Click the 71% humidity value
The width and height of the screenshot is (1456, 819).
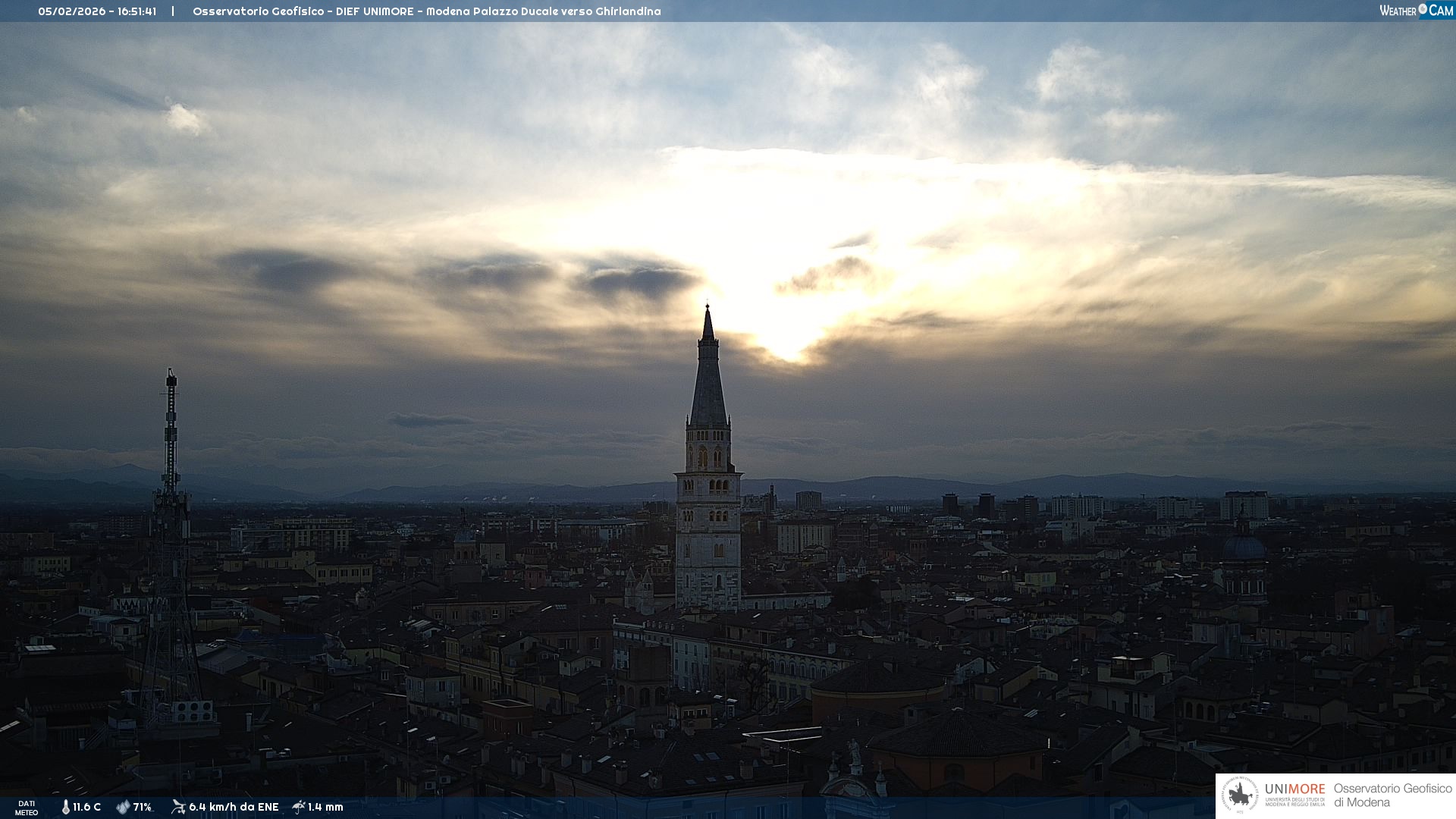click(x=142, y=807)
